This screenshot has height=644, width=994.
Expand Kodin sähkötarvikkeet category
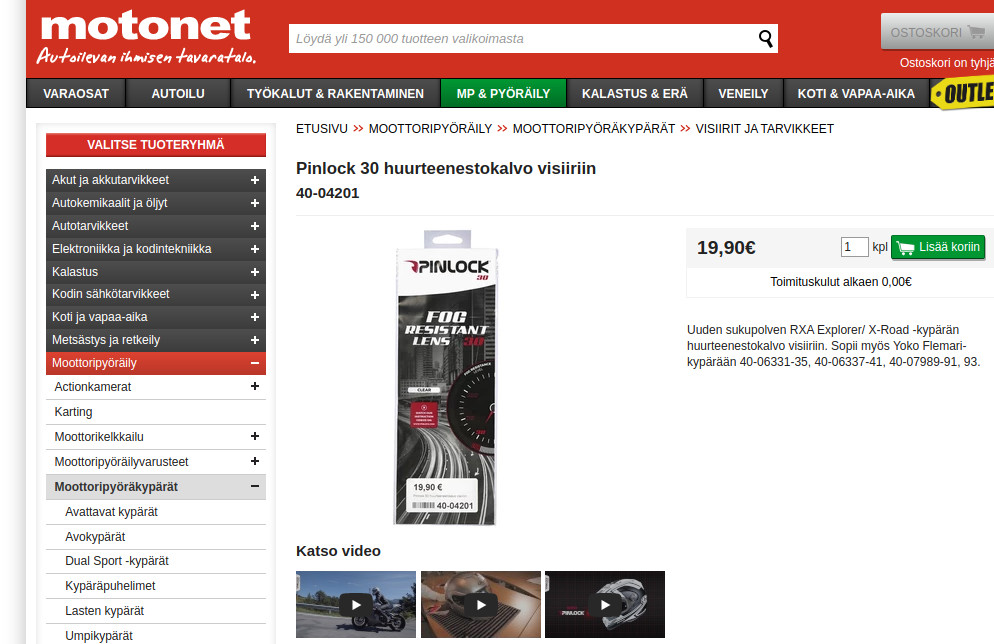255,295
